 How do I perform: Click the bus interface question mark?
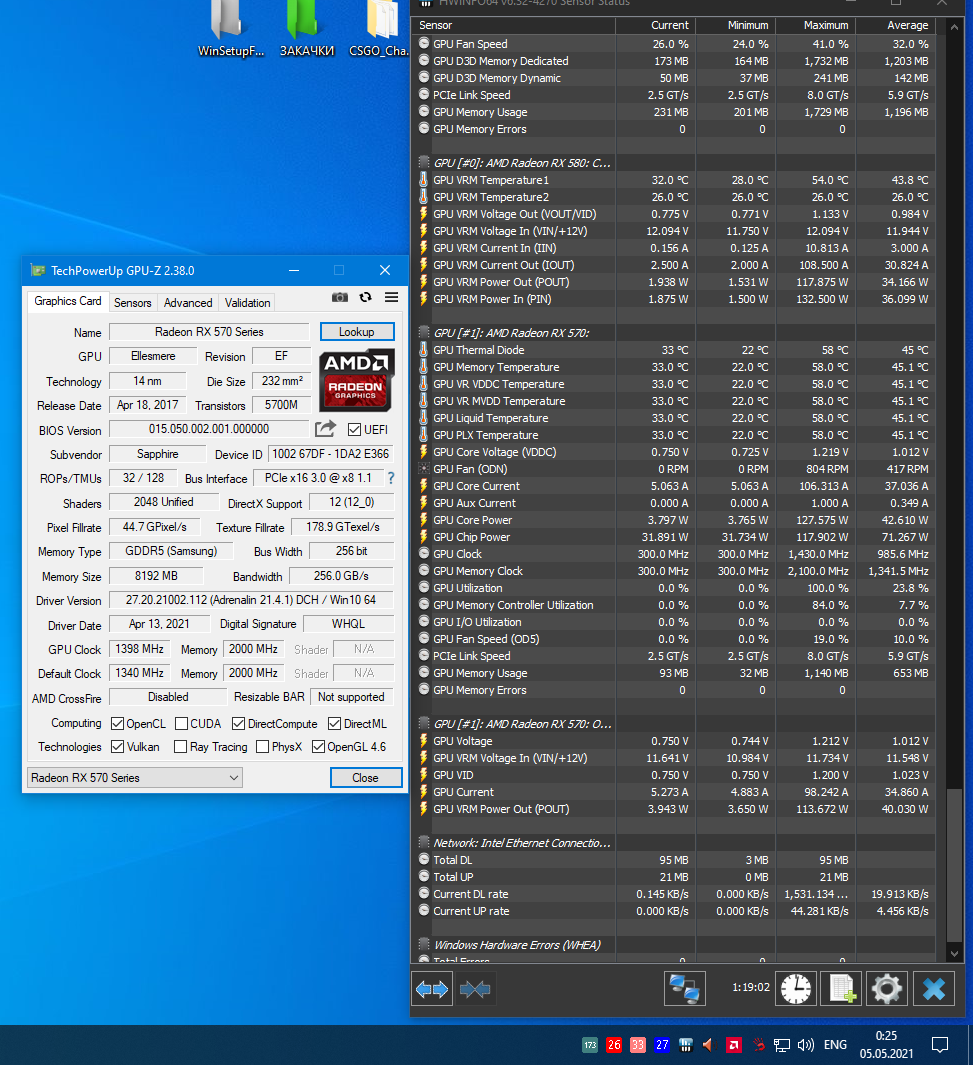(391, 478)
